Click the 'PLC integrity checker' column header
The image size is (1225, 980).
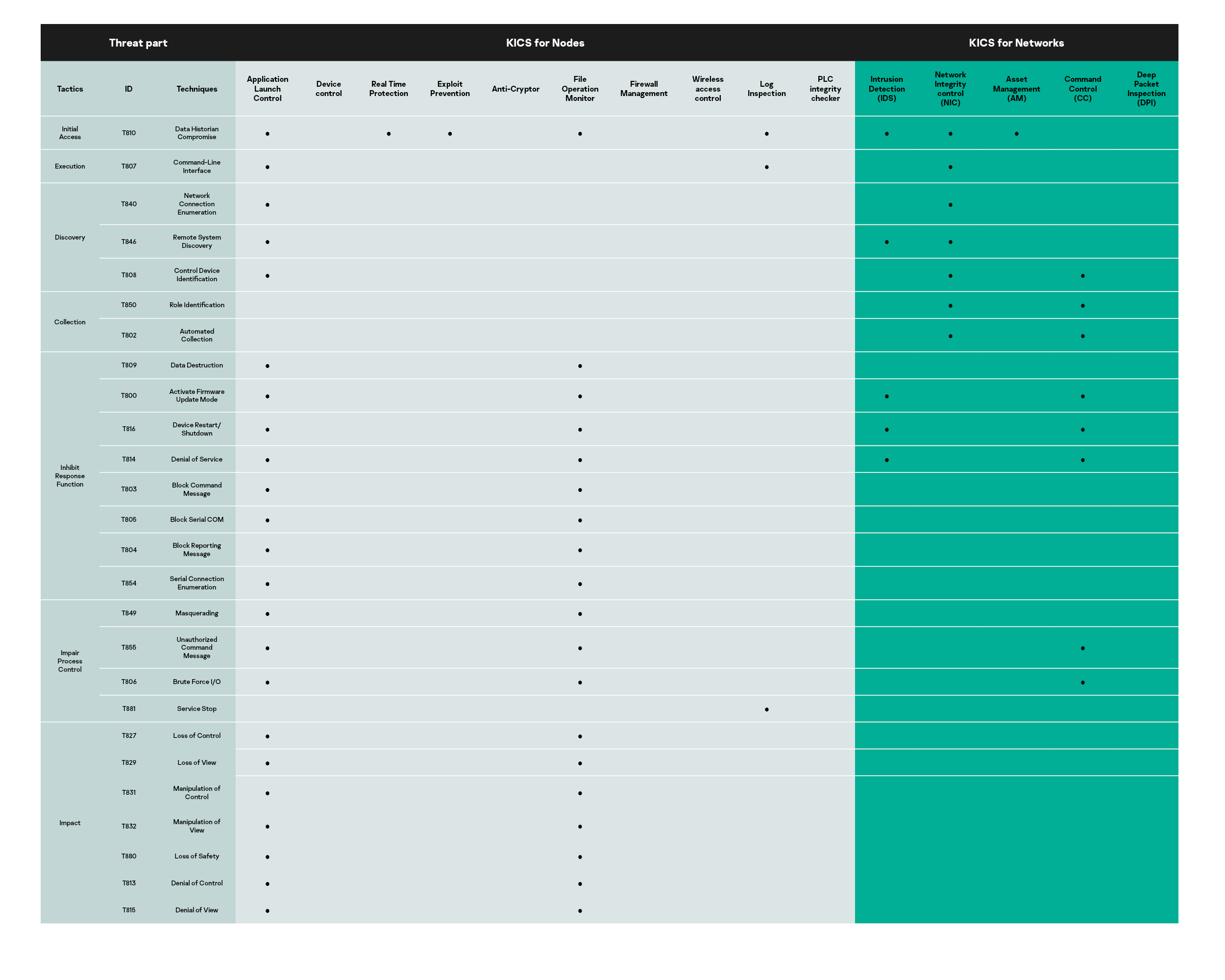[x=825, y=89]
